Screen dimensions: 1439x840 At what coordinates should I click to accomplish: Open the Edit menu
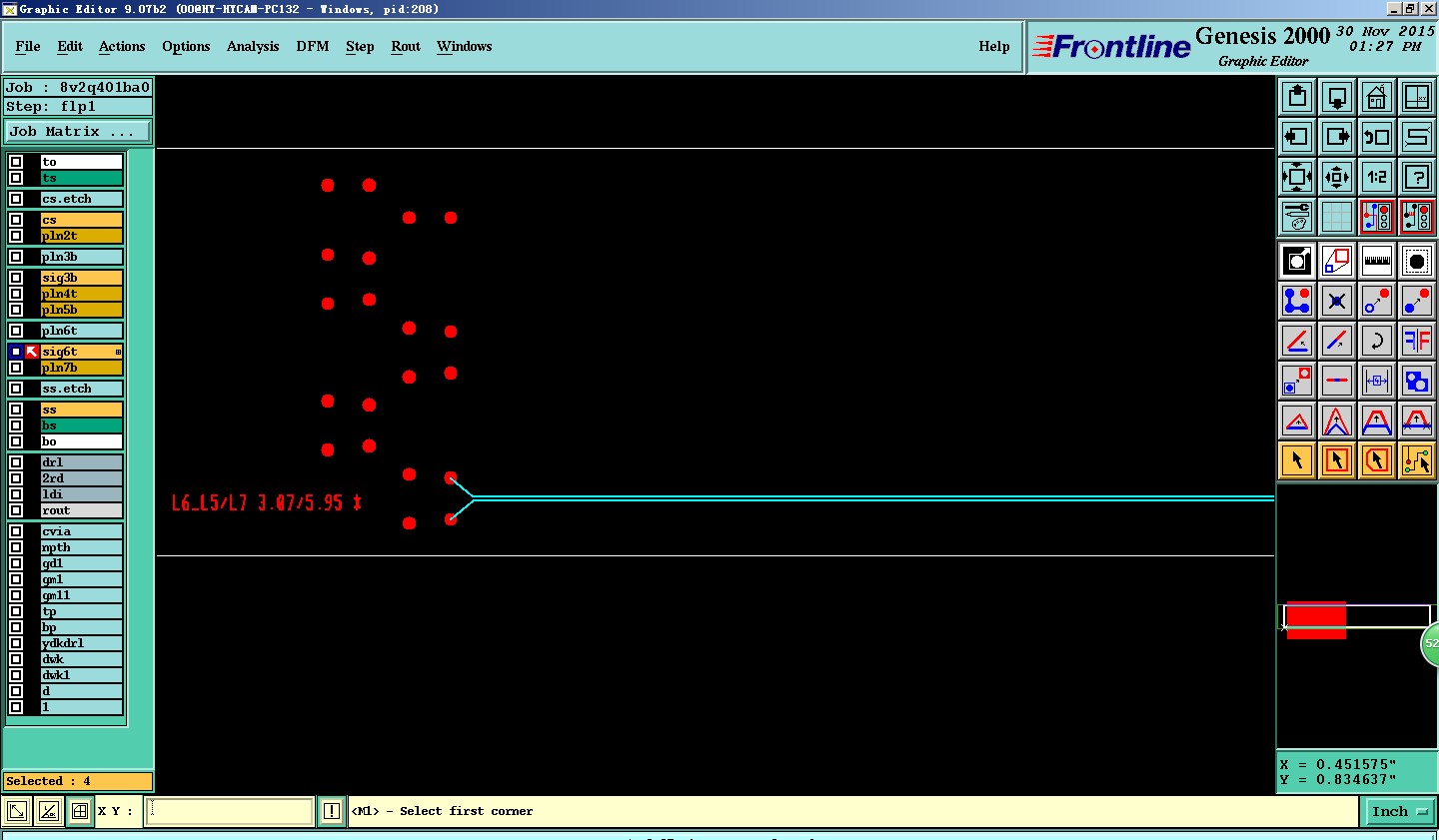(70, 46)
